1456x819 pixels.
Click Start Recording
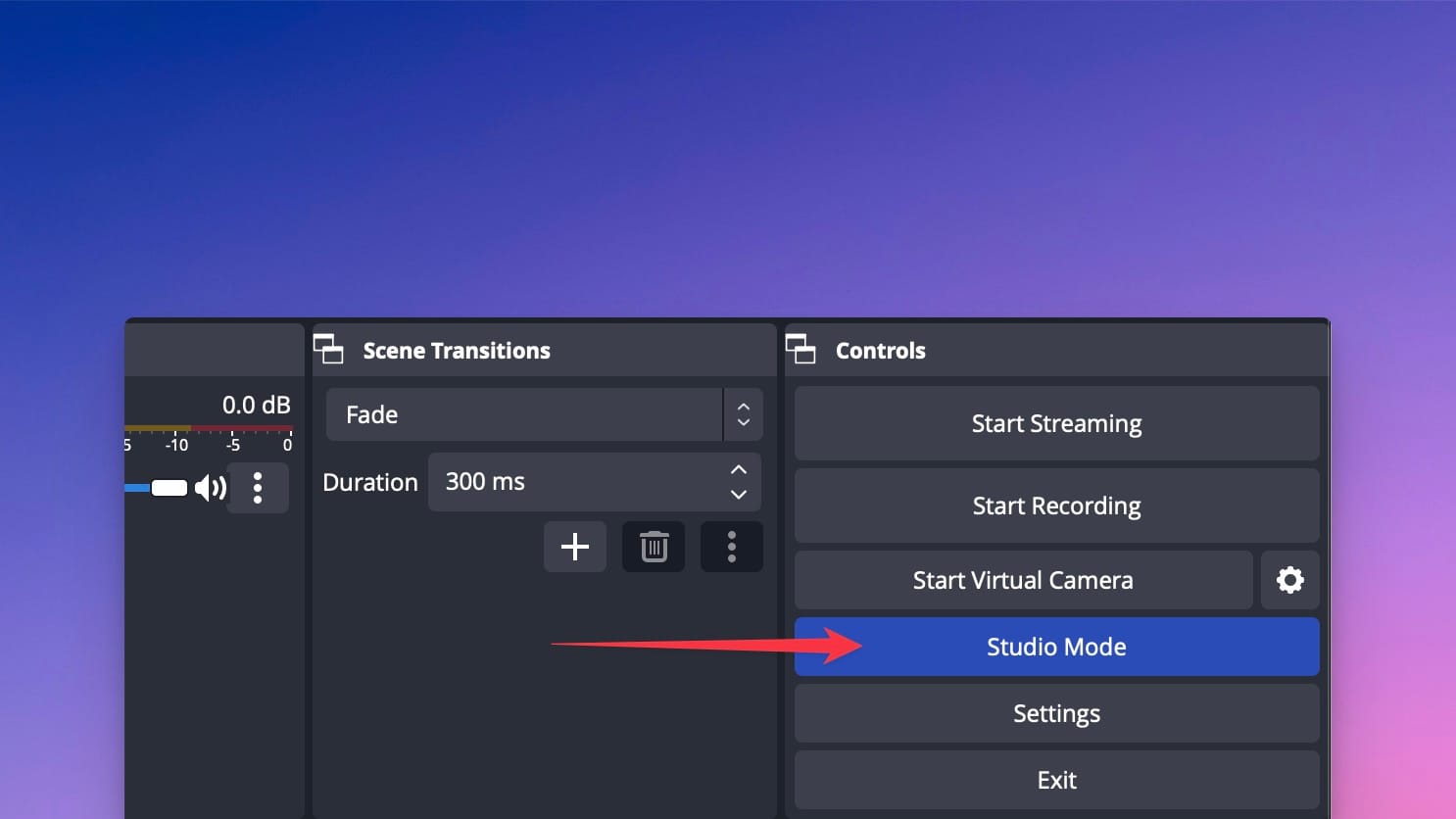point(1056,506)
